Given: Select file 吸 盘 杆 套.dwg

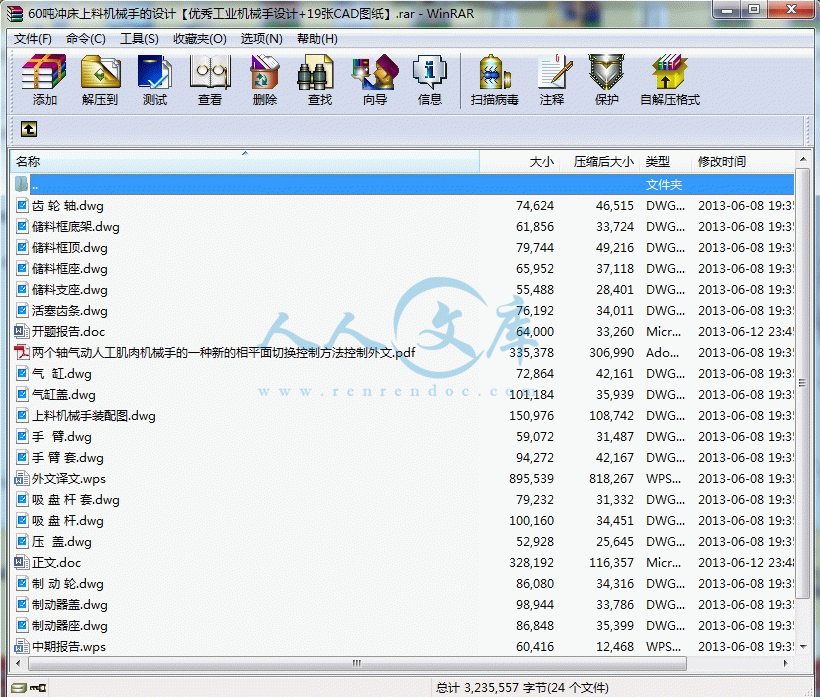Looking at the screenshot, I should (75, 500).
